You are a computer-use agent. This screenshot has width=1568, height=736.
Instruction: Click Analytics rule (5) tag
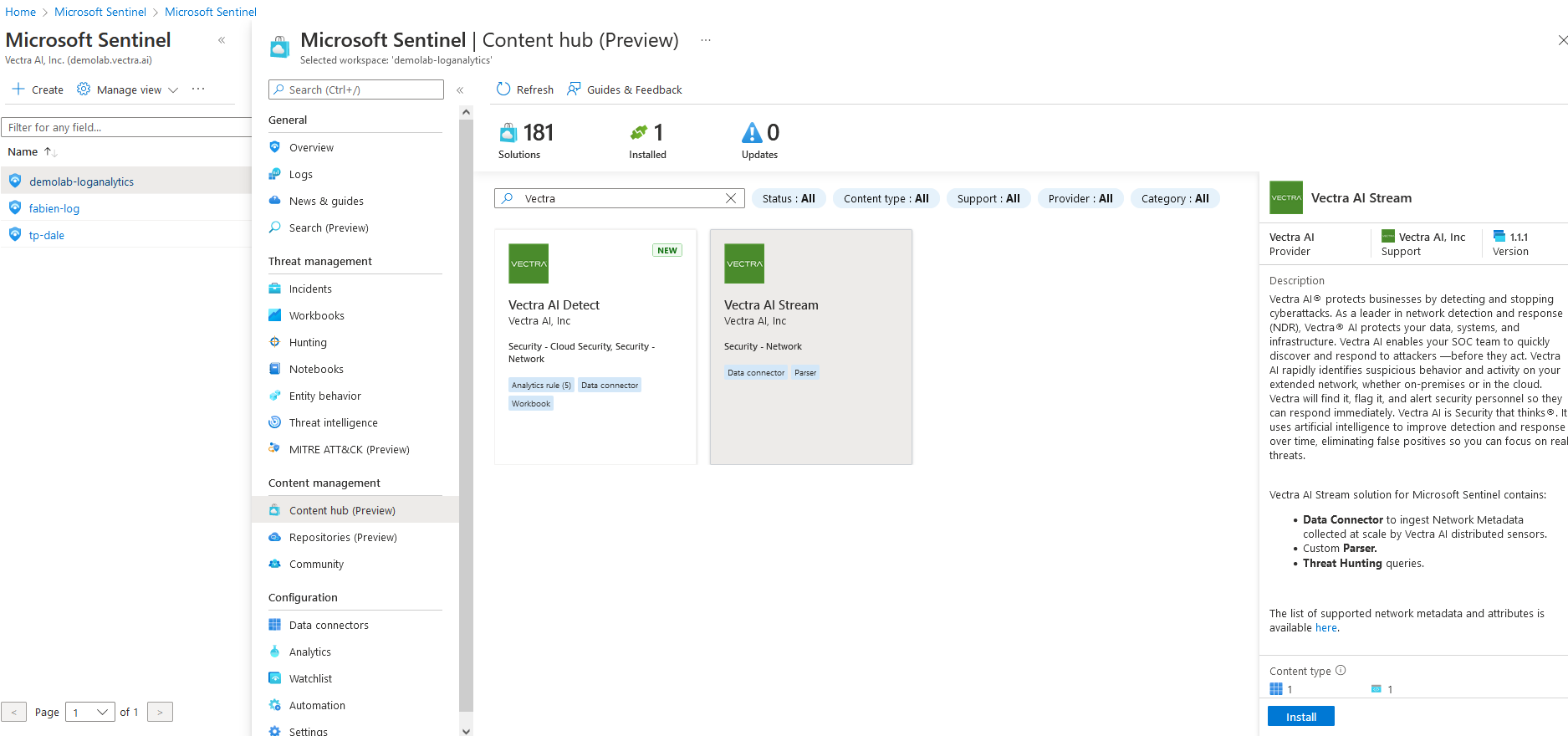pyautogui.click(x=541, y=386)
